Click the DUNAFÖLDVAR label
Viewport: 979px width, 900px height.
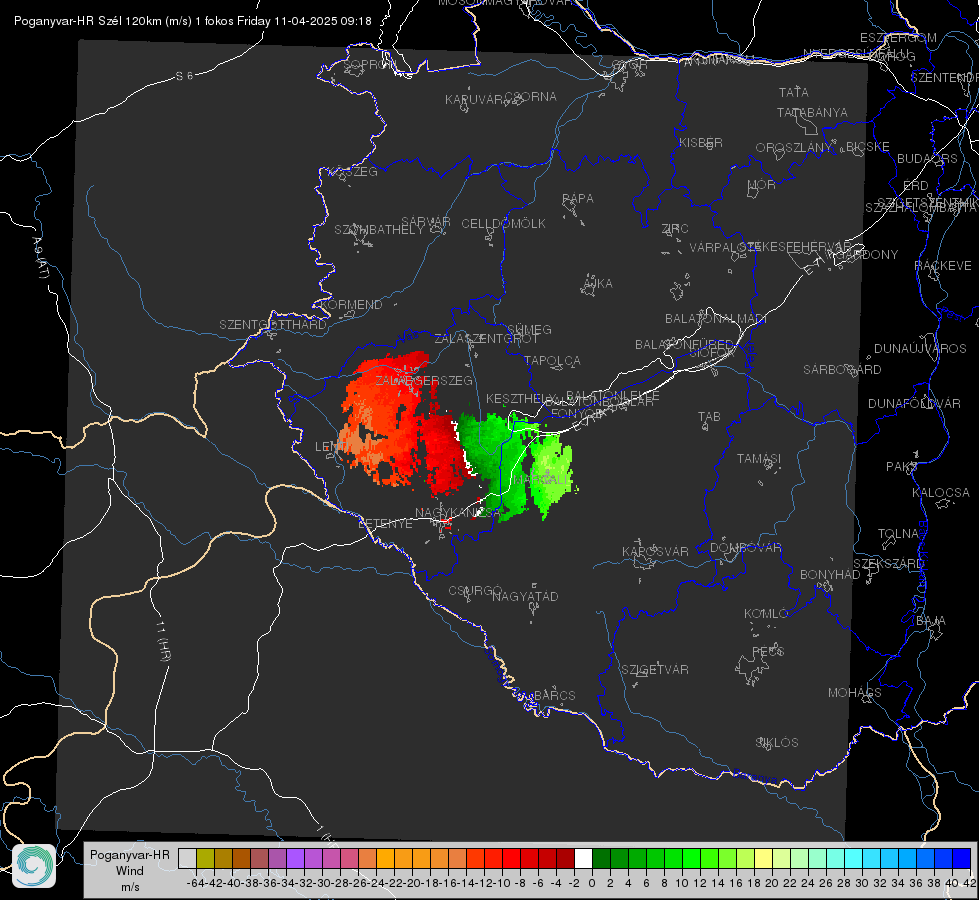[x=914, y=403]
